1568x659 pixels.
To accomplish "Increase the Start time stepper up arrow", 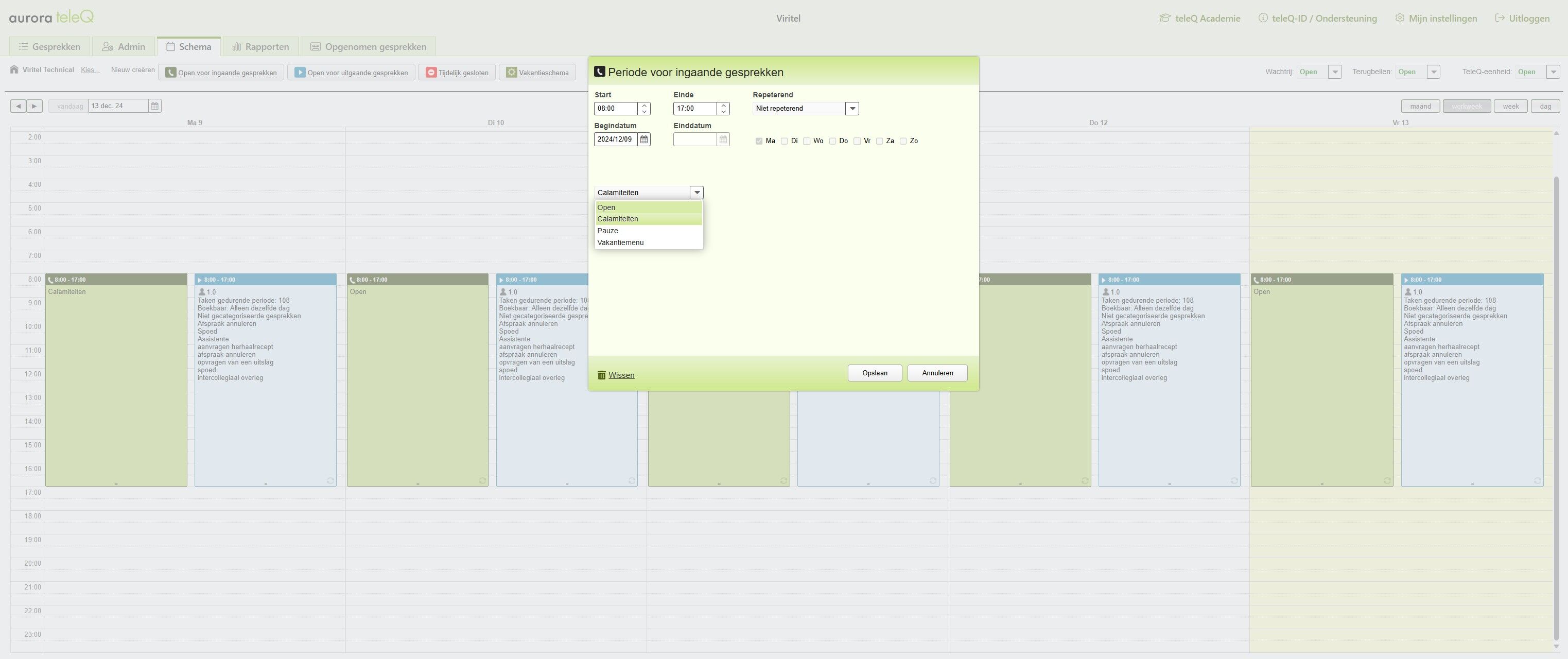I will click(644, 106).
